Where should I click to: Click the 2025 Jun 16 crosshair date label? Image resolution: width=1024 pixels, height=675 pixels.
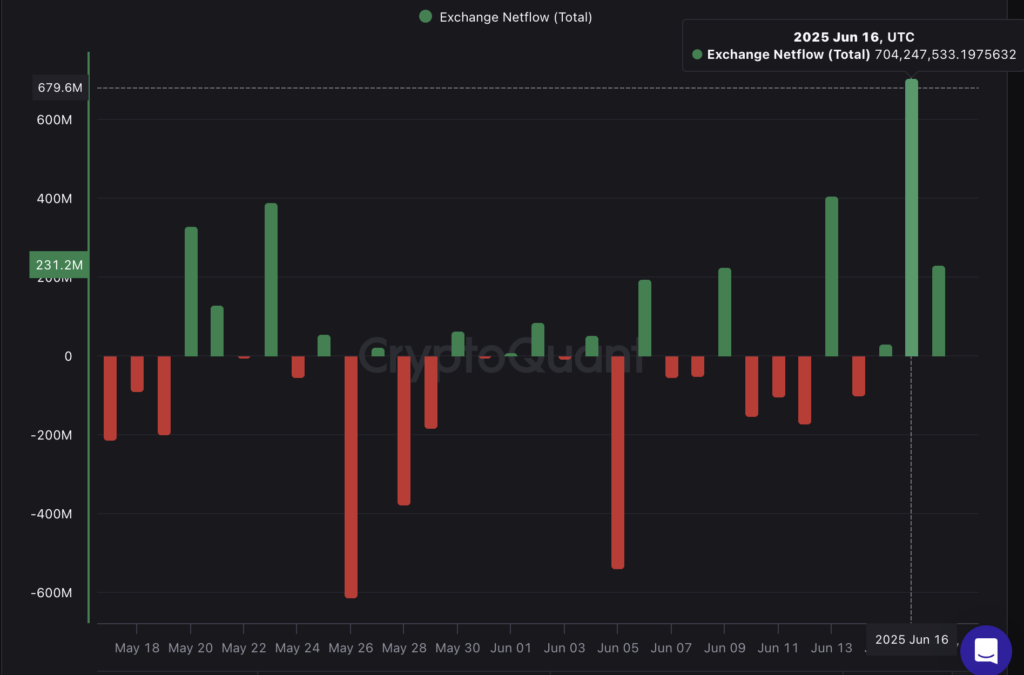pyautogui.click(x=911, y=639)
